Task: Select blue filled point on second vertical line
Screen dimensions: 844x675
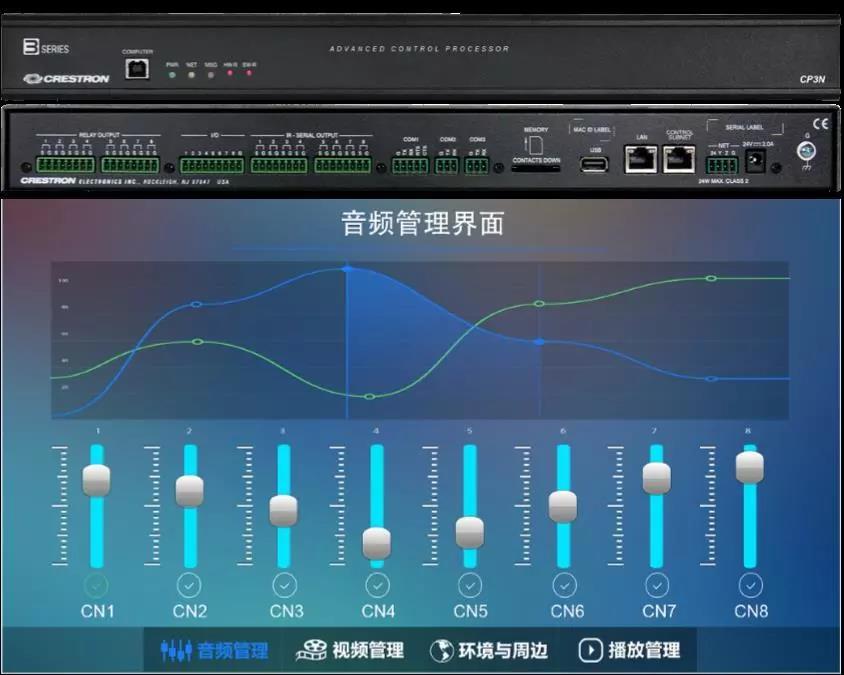Action: tap(539, 342)
